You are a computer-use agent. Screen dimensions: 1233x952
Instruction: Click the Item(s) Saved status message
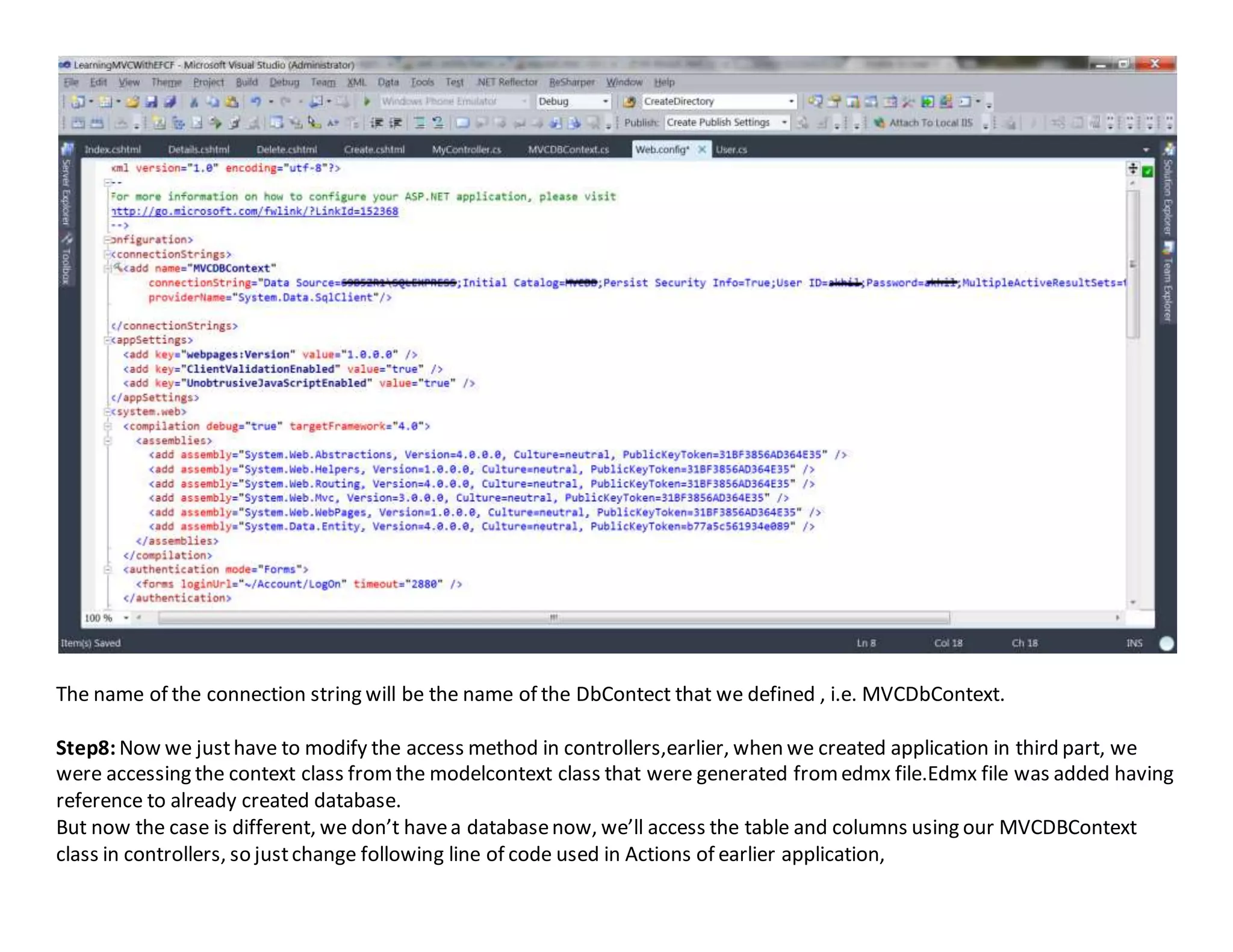point(90,643)
